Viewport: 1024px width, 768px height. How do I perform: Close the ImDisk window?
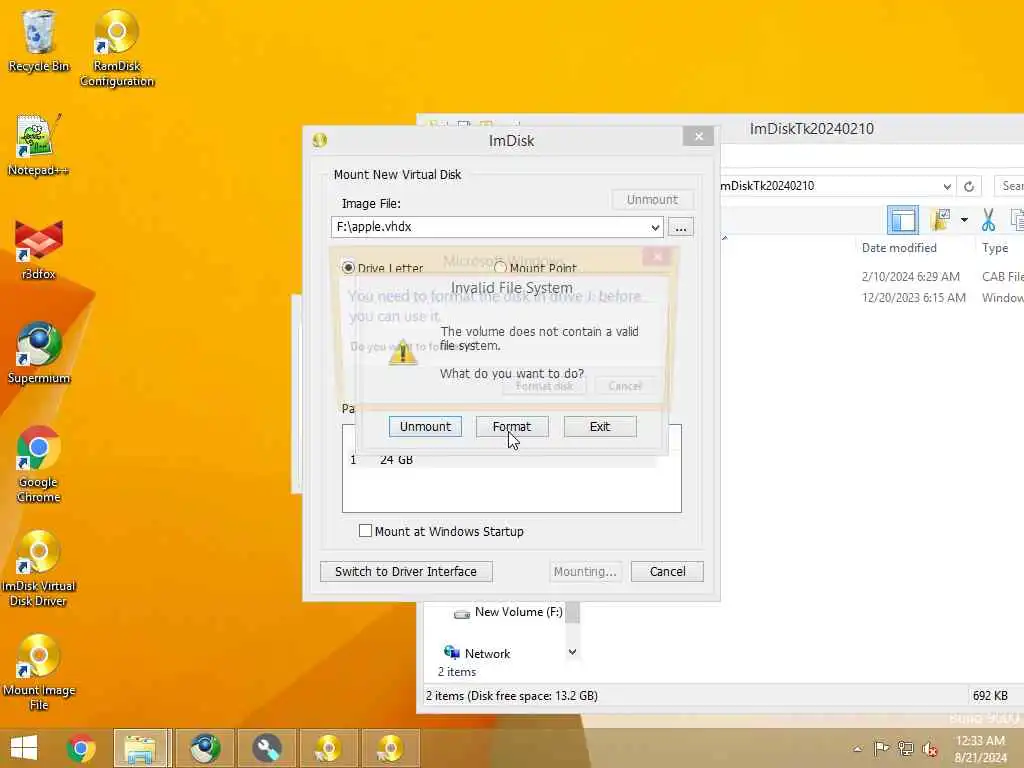pyautogui.click(x=698, y=136)
